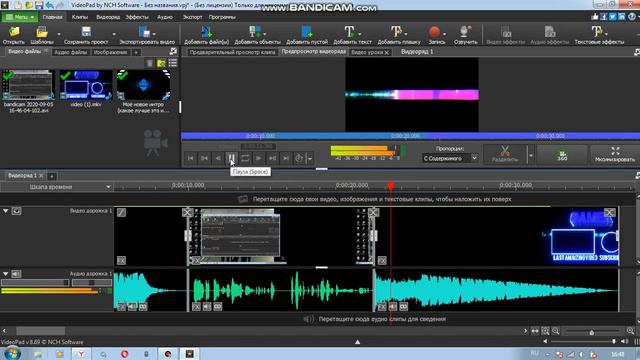Open FX on the third audio clip

(x=382, y=306)
